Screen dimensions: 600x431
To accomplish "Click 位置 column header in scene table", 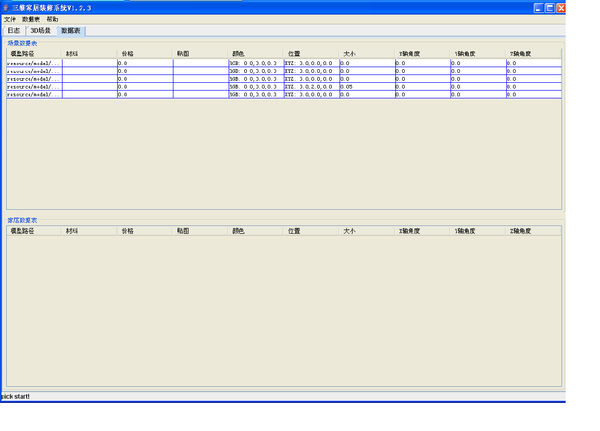I will [x=294, y=53].
